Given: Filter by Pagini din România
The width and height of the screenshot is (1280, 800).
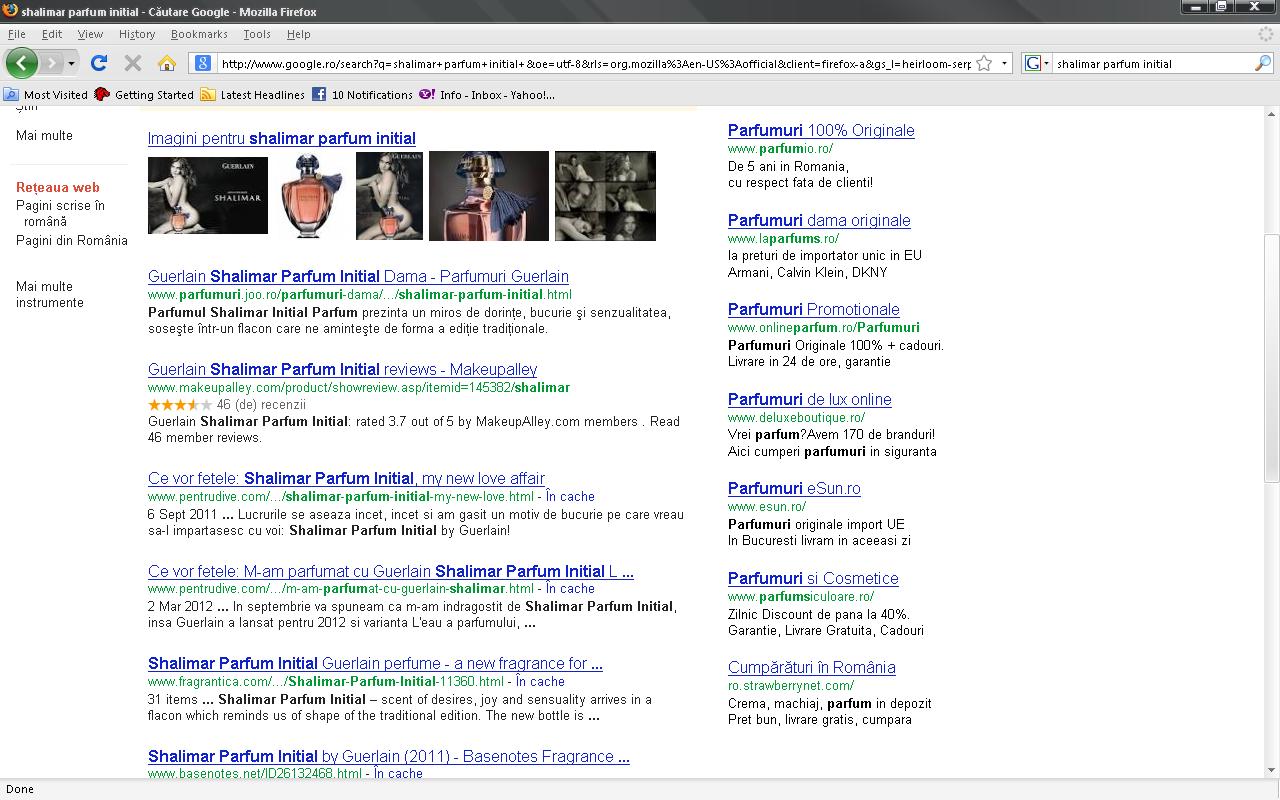Looking at the screenshot, I should point(72,240).
